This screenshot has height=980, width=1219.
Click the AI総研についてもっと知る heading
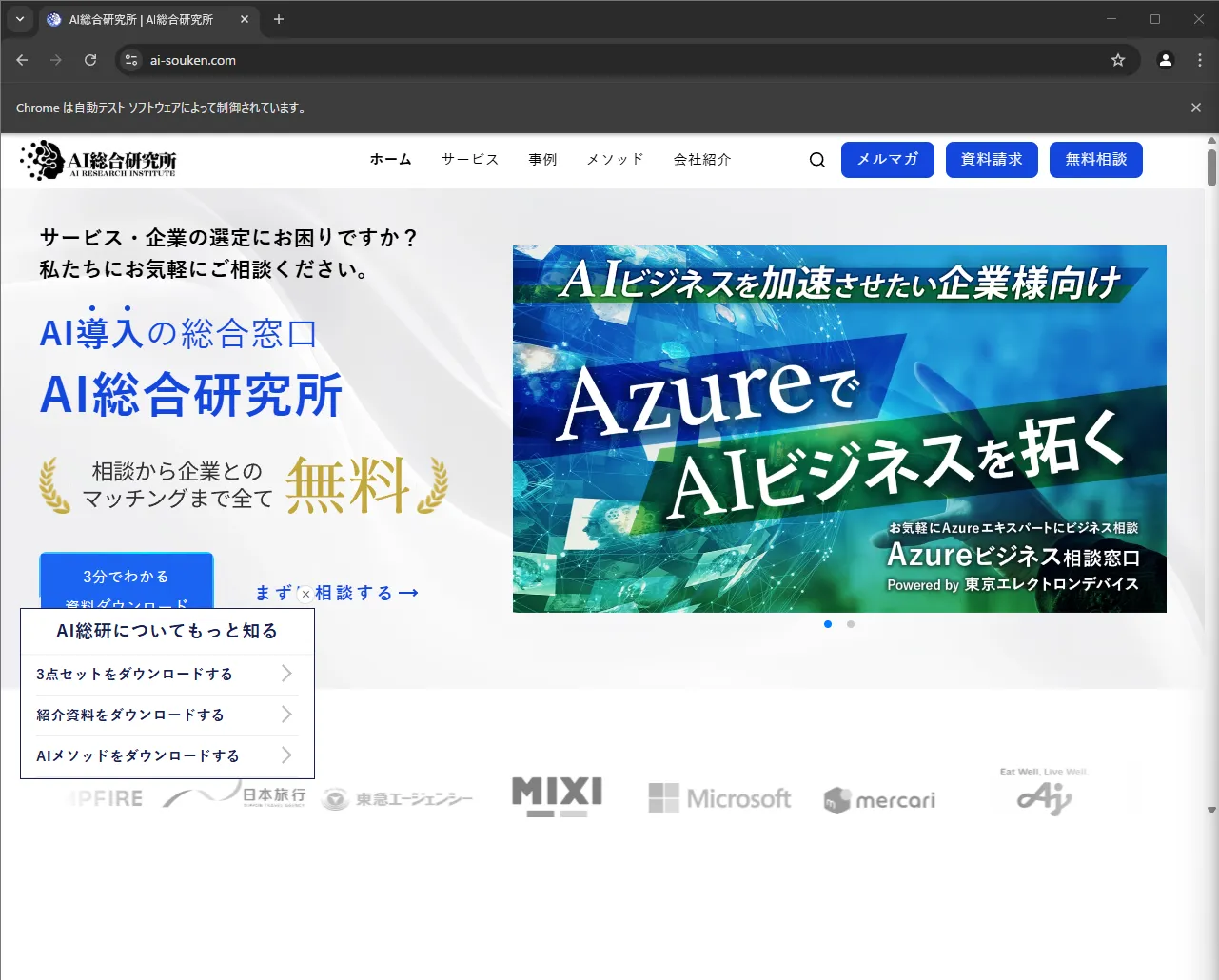pyautogui.click(x=167, y=631)
